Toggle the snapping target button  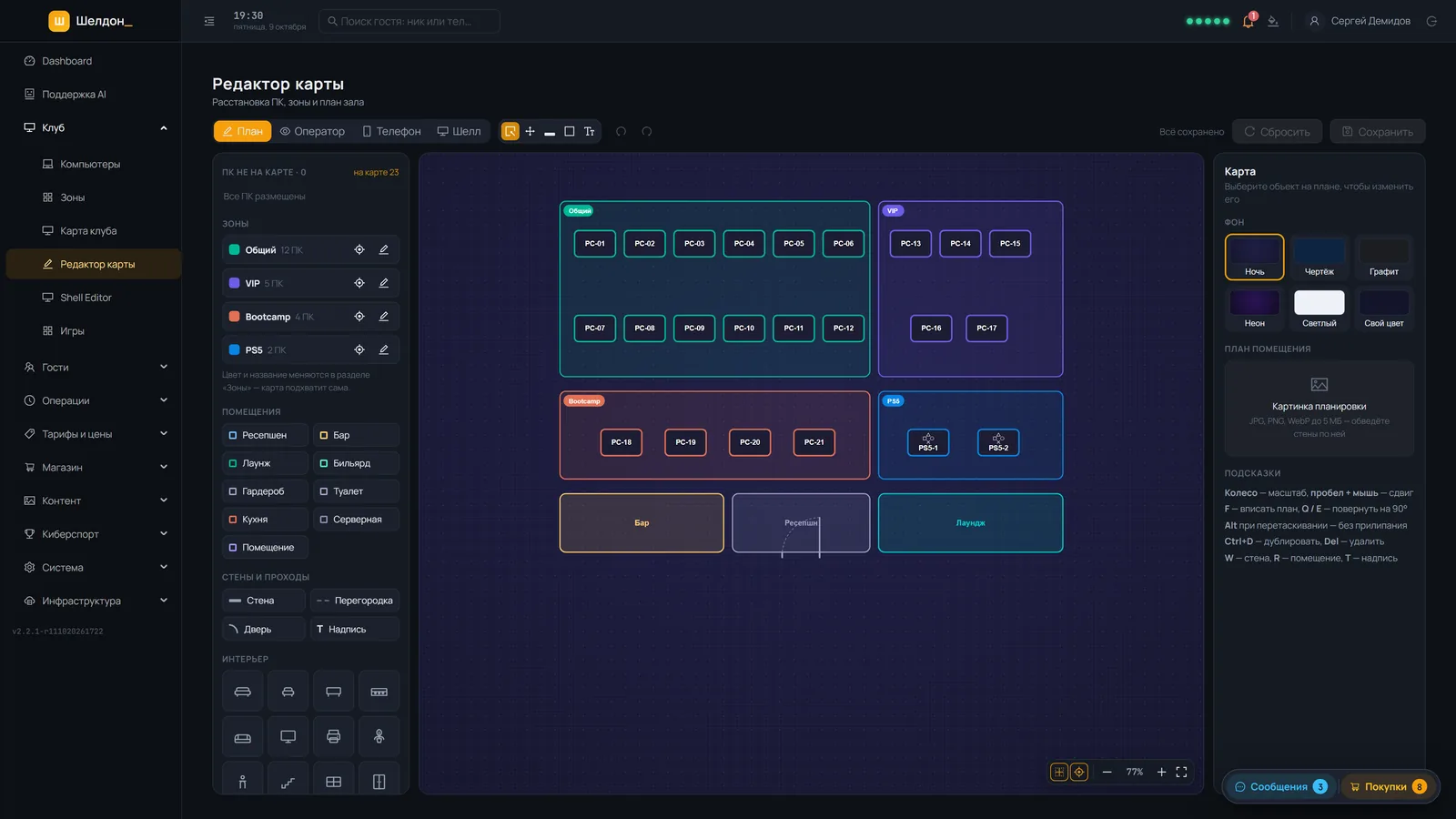1079,772
